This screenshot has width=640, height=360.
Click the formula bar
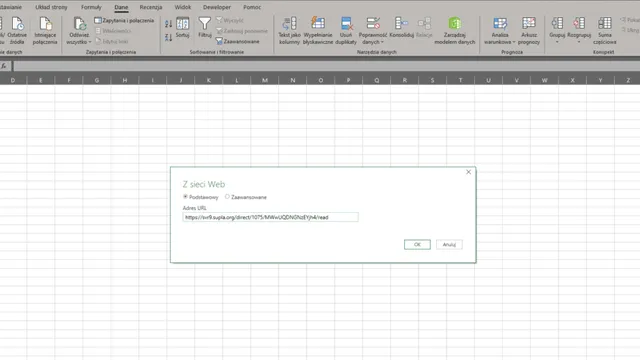(327, 66)
